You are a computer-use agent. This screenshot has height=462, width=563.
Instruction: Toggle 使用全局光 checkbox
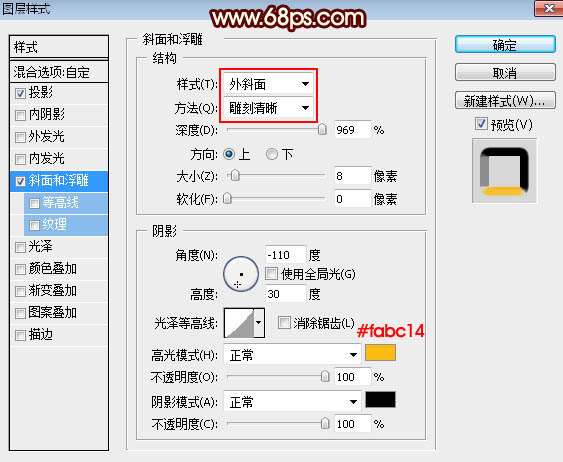point(271,274)
